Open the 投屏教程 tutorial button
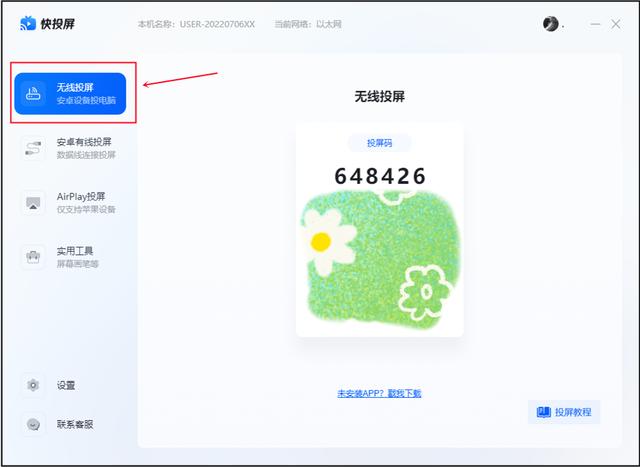640x467 pixels. (x=564, y=412)
